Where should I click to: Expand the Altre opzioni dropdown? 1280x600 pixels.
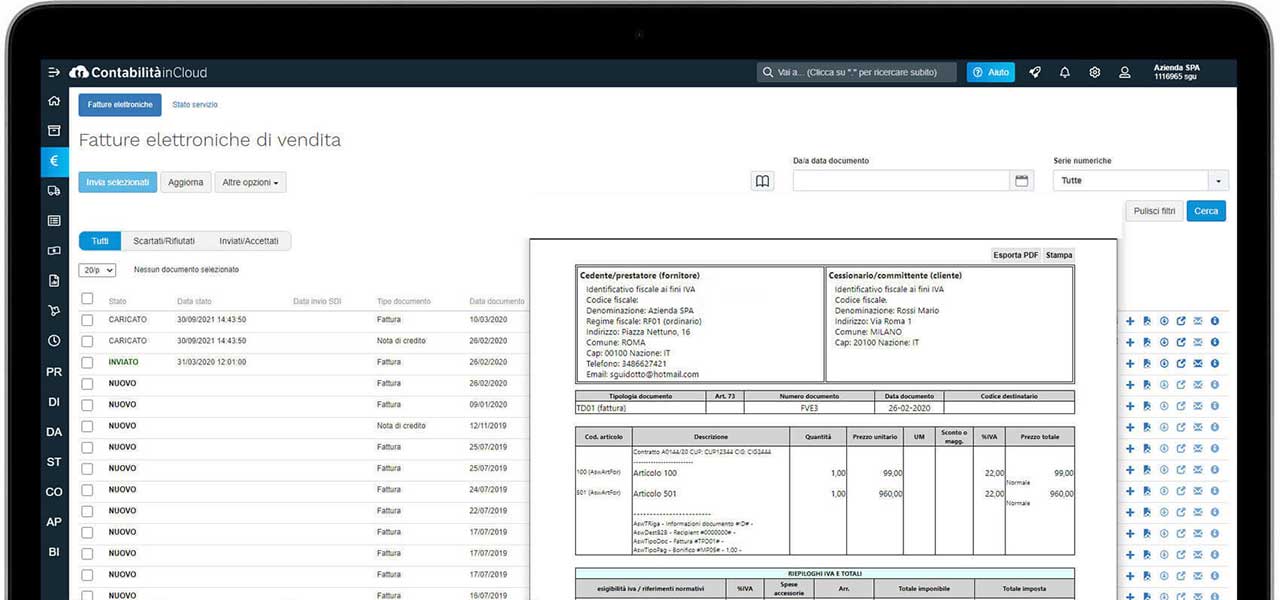(x=250, y=182)
